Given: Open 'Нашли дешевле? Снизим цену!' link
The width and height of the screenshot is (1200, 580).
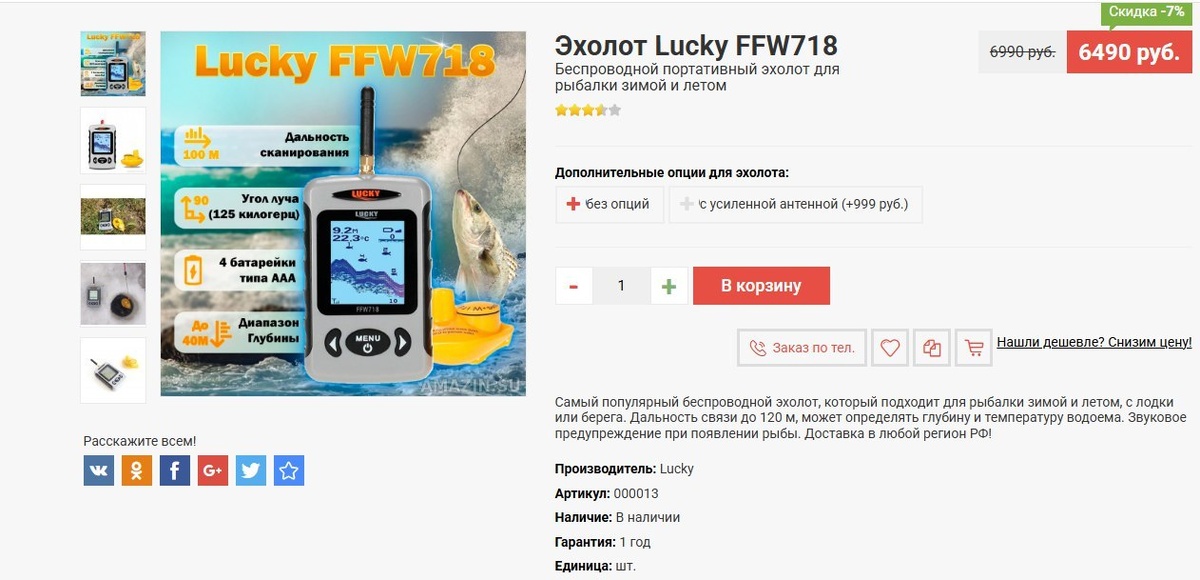Looking at the screenshot, I should (1094, 342).
